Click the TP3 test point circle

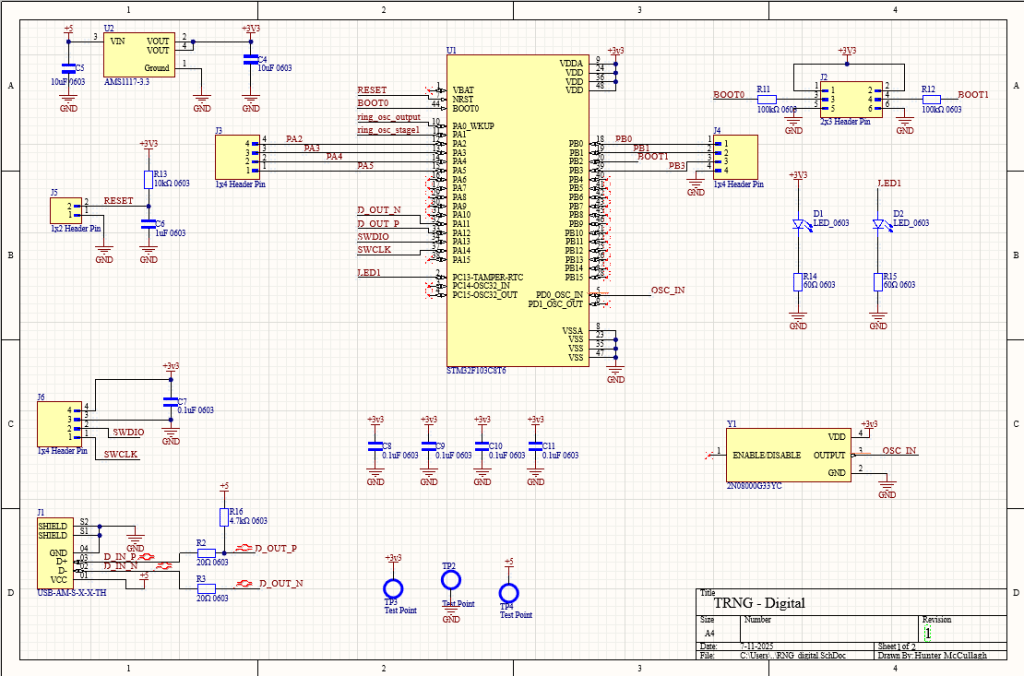(x=393, y=588)
